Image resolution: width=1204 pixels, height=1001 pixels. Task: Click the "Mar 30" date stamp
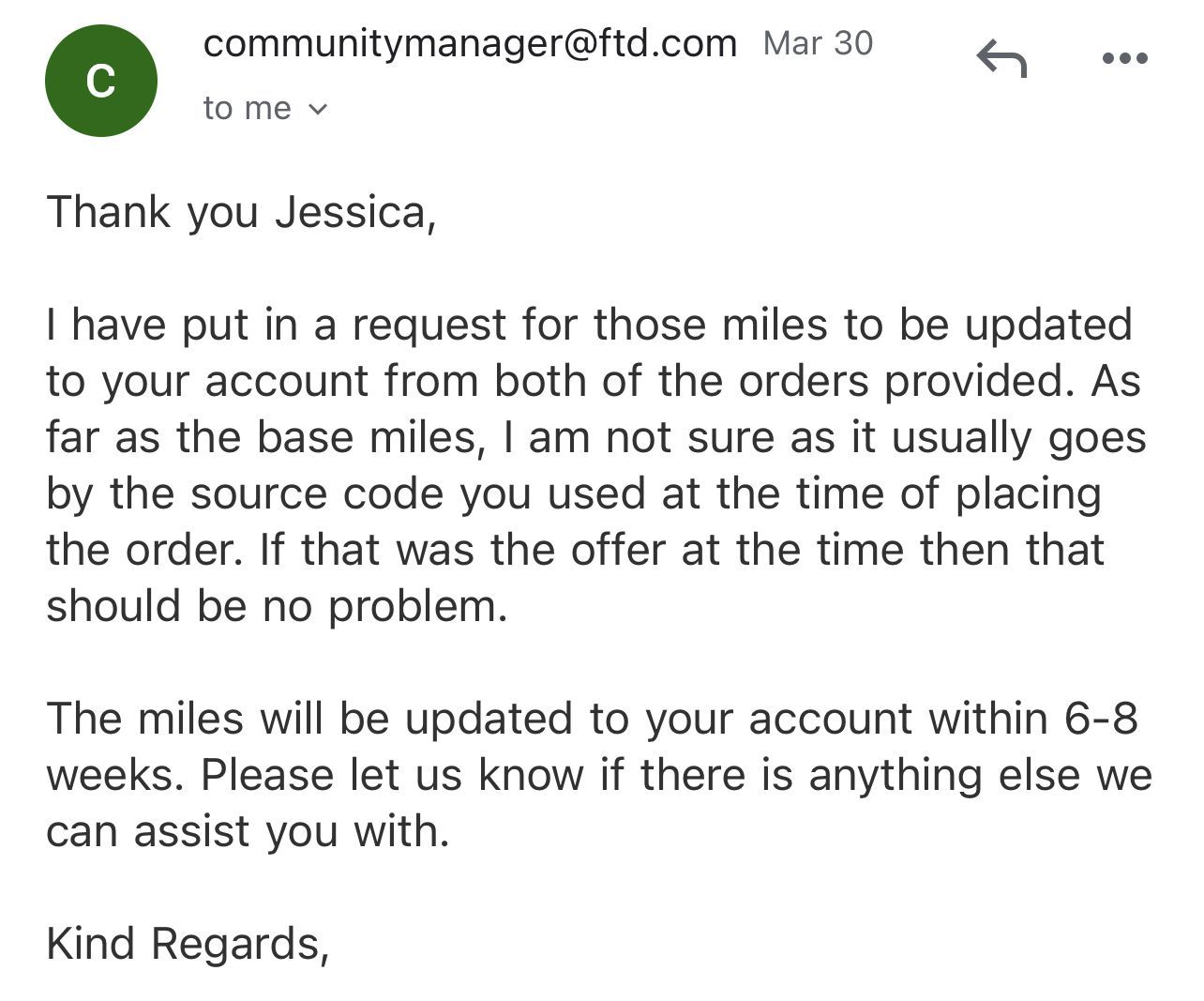pos(818,43)
